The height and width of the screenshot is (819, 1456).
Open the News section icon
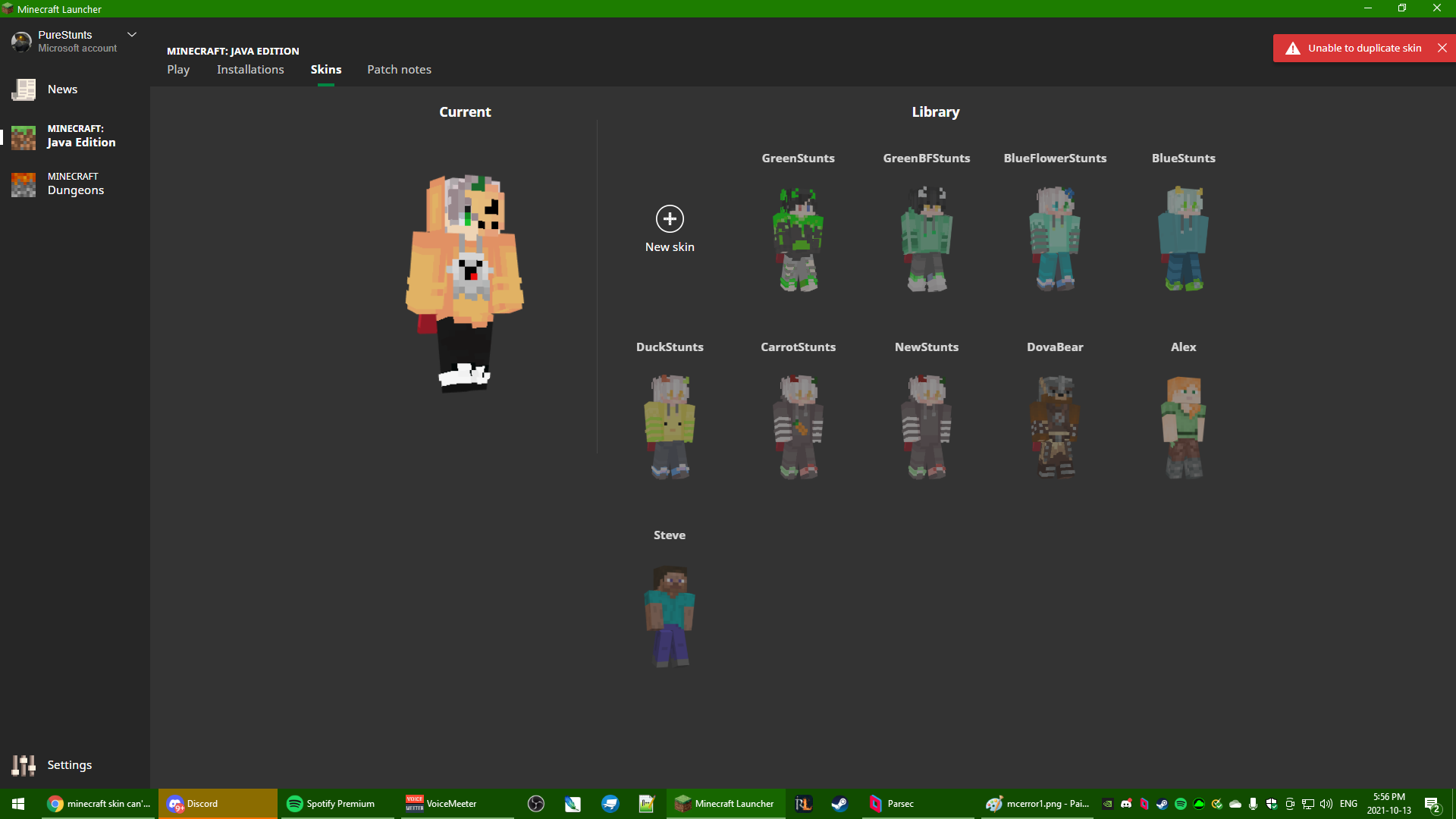(24, 89)
